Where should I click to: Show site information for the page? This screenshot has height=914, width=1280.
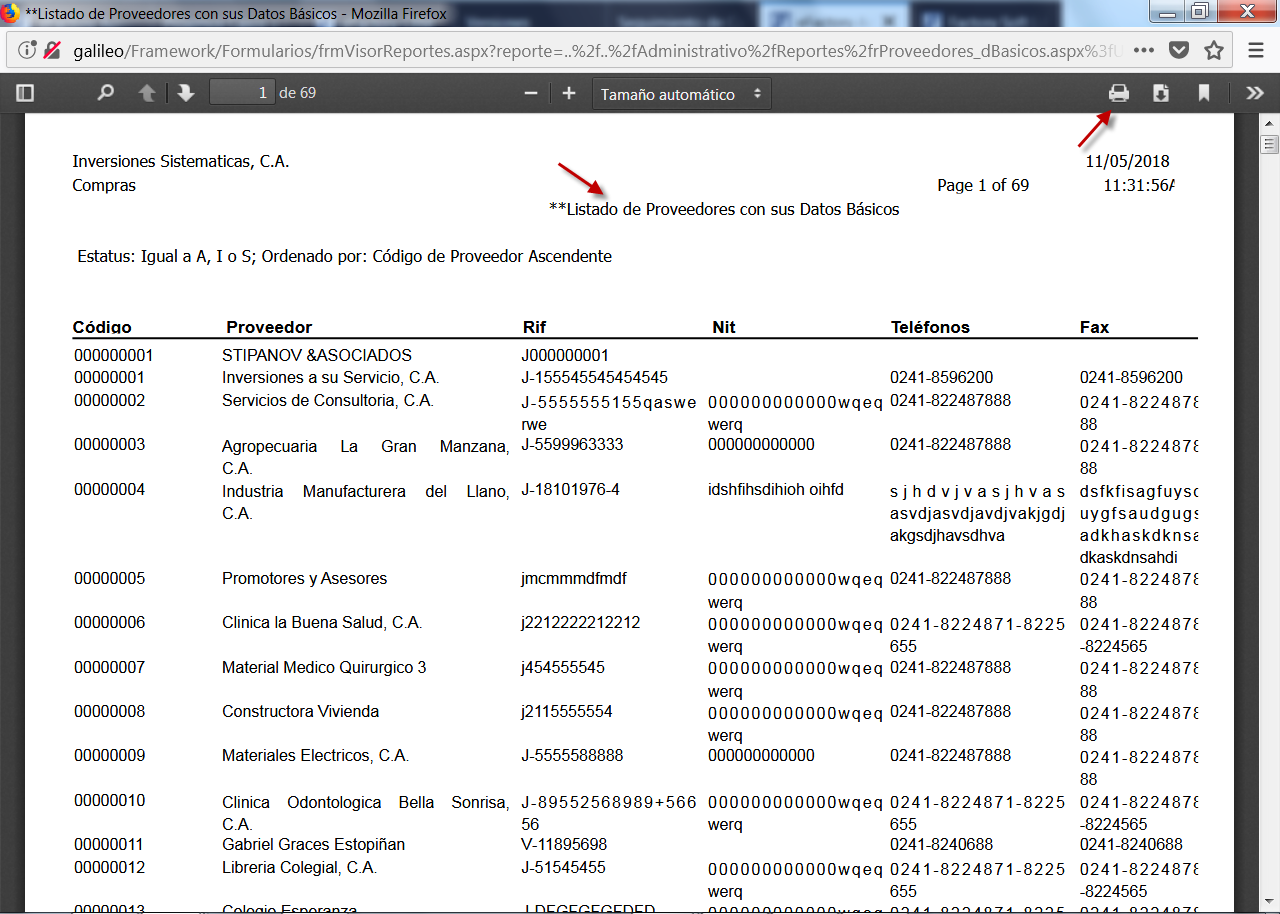pyautogui.click(x=27, y=50)
